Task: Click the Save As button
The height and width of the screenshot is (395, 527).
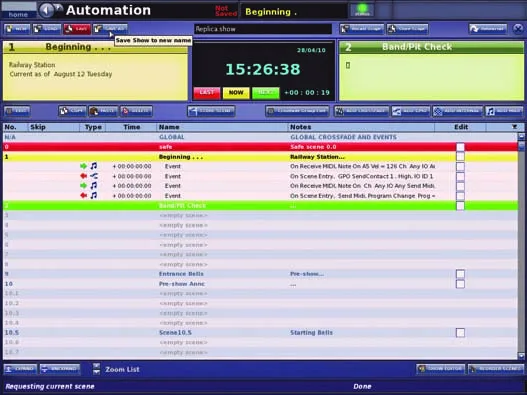Action: [x=110, y=29]
